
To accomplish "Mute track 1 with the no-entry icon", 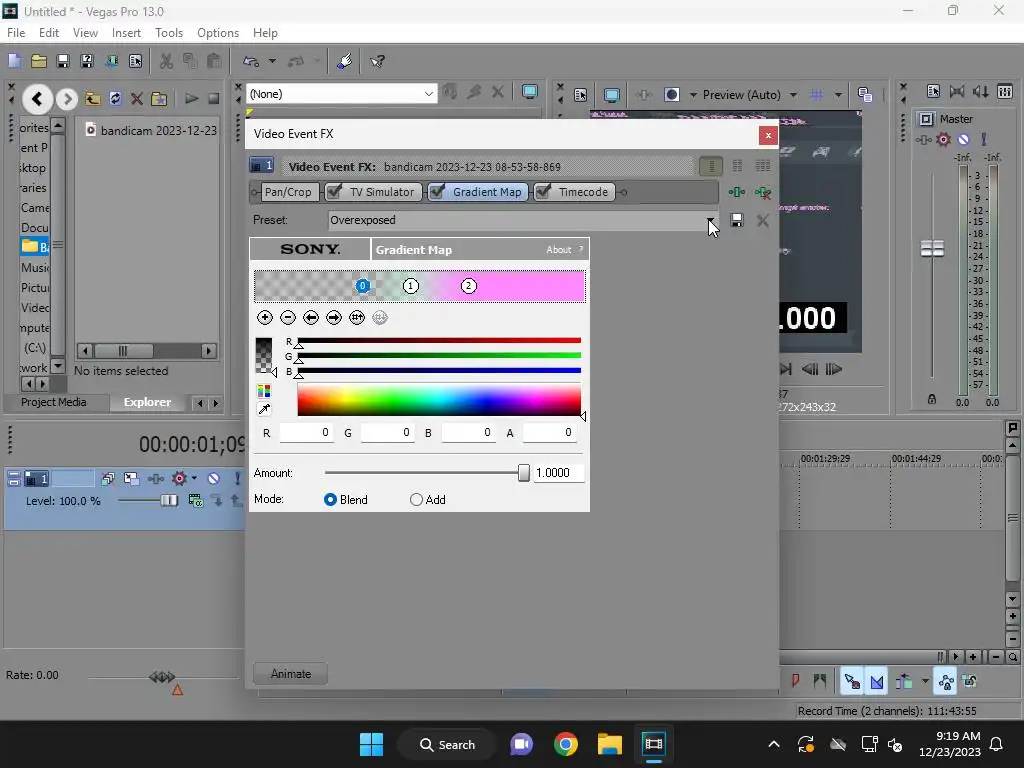I will [x=213, y=479].
